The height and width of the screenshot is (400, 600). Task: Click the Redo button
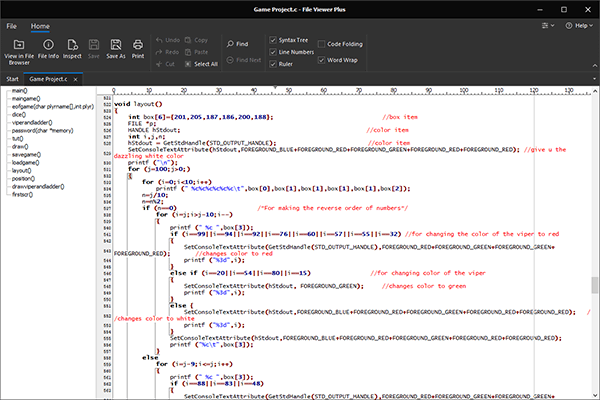coord(167,52)
